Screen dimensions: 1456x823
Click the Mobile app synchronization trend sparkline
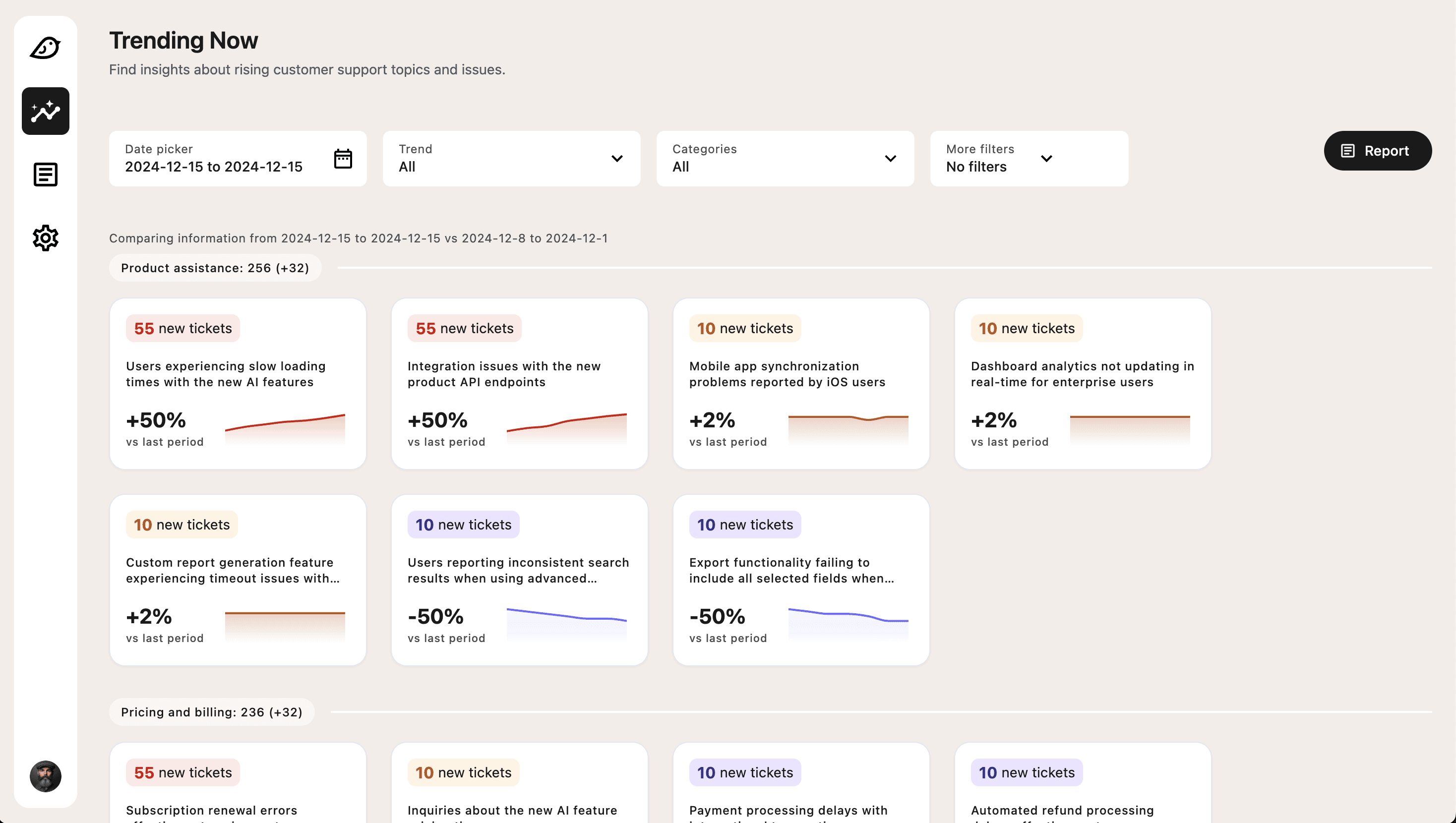point(848,430)
